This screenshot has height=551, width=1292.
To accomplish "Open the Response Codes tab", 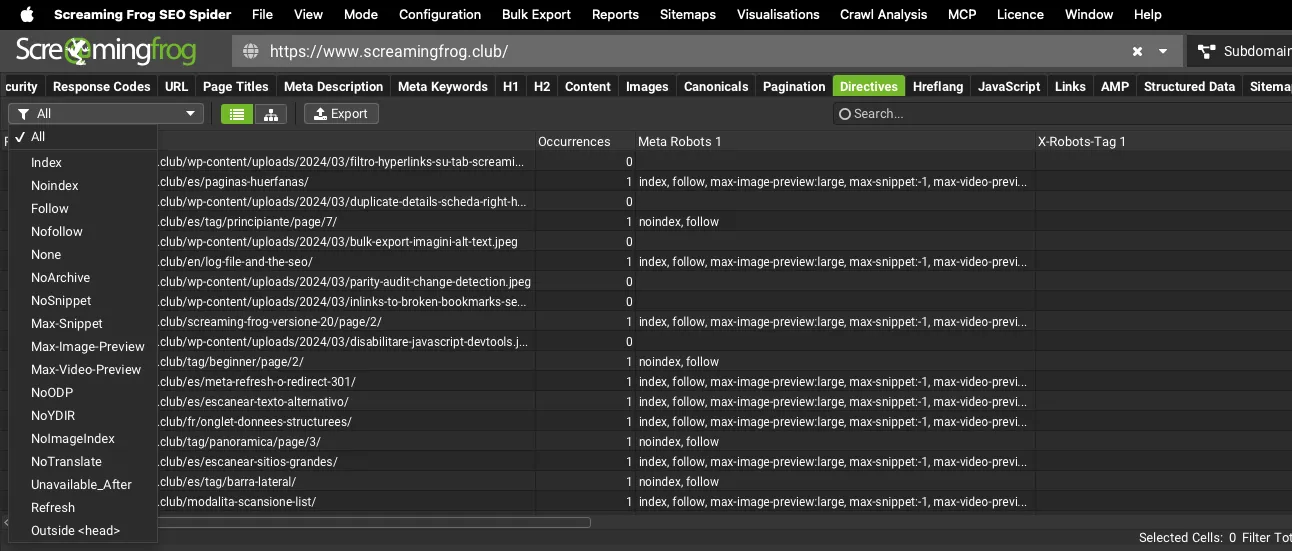I will click(x=101, y=86).
